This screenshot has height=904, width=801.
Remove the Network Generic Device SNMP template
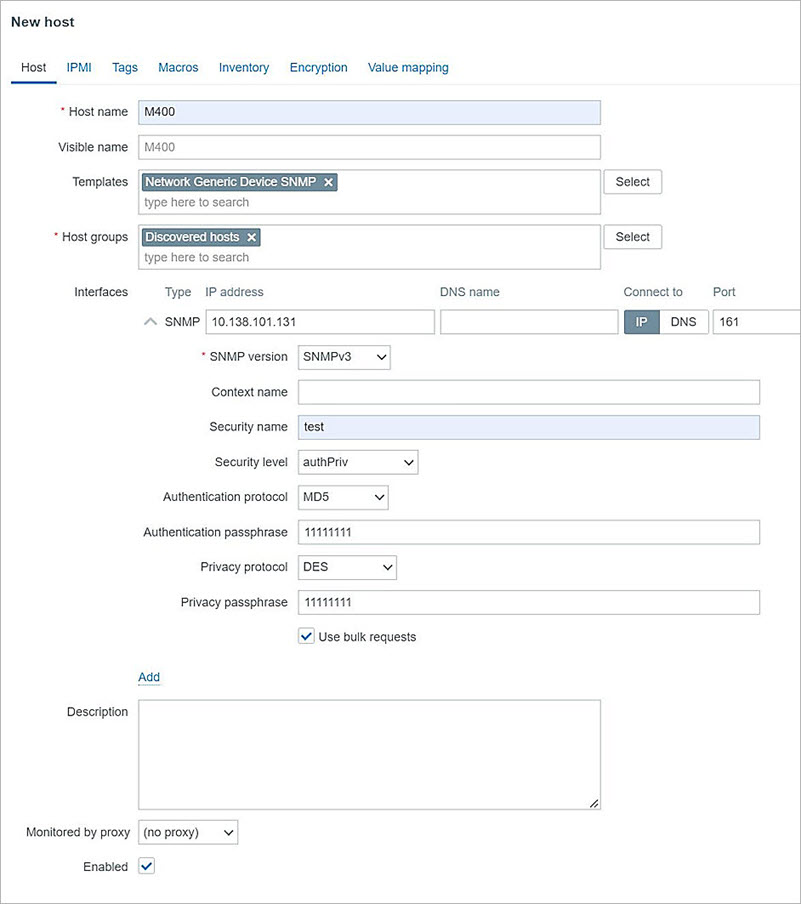click(327, 182)
